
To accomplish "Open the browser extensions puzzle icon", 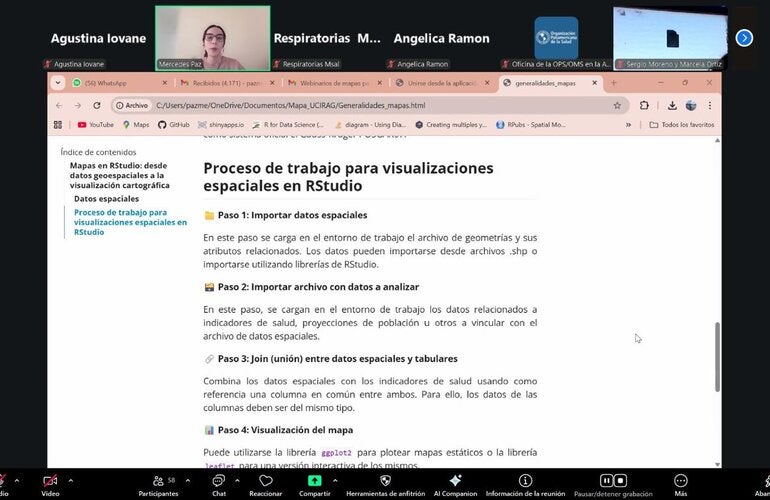I will coord(644,105).
